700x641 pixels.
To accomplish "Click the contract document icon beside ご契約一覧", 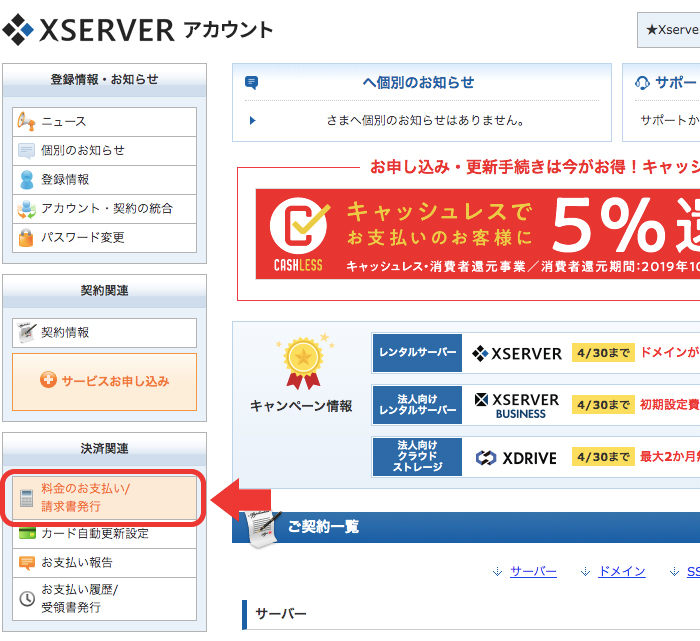I will pos(264,528).
